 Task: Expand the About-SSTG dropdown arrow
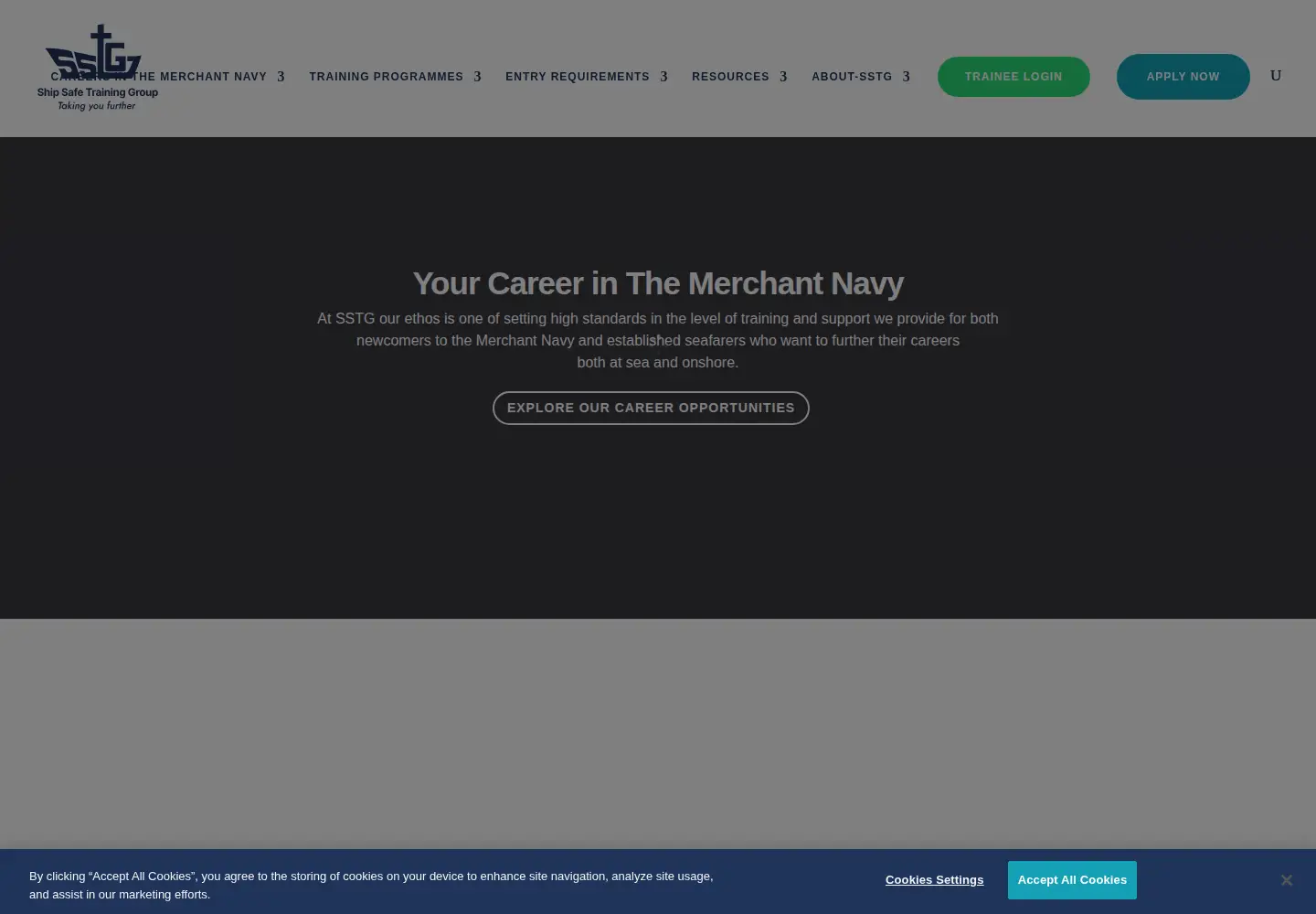(906, 77)
